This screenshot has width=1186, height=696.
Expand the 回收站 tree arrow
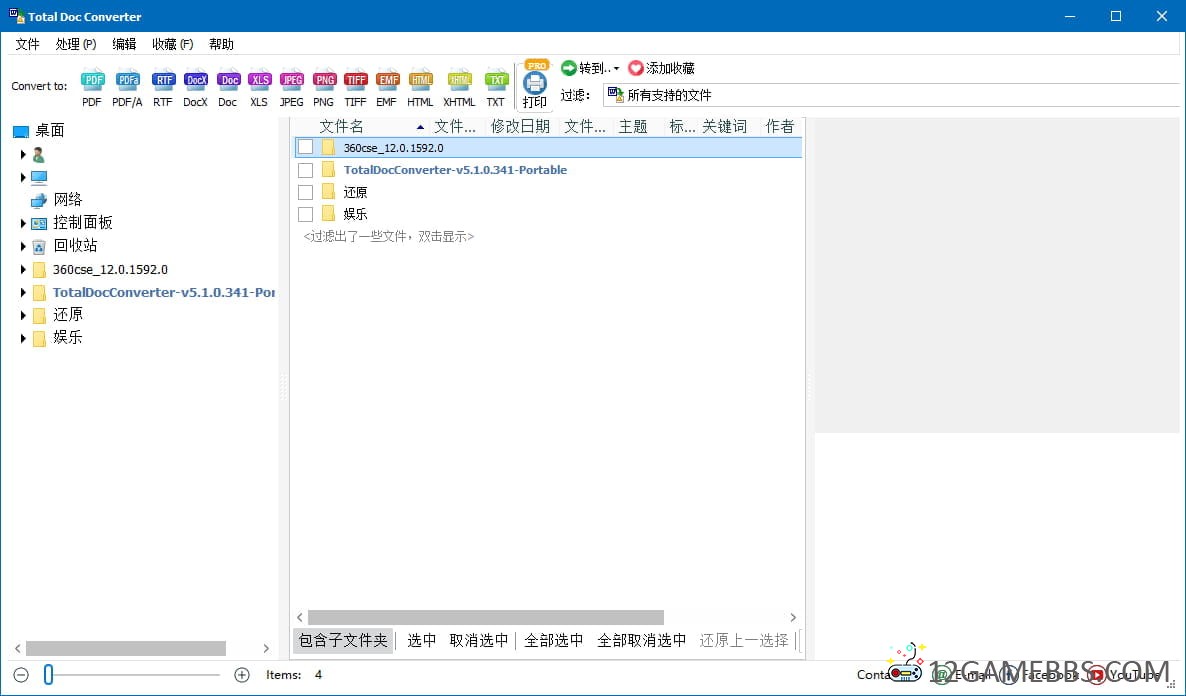tap(23, 246)
